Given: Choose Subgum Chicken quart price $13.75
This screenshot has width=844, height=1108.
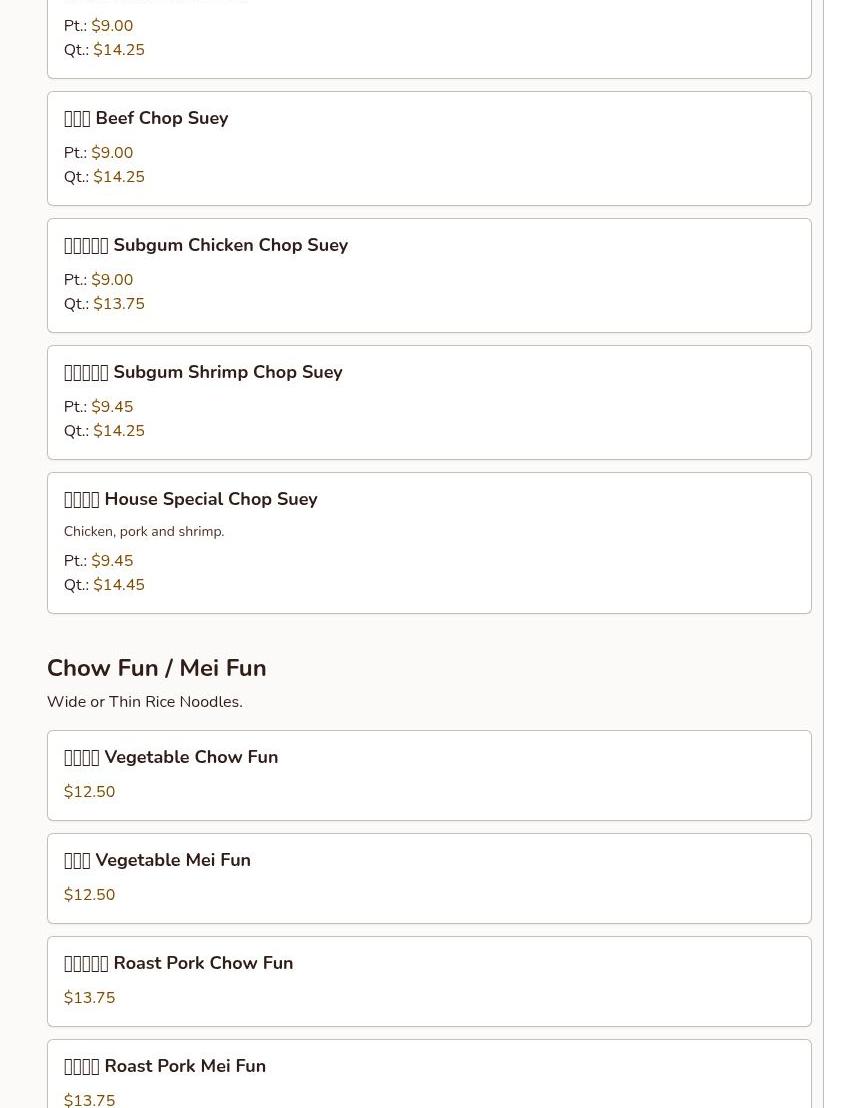Looking at the screenshot, I should click(x=119, y=304).
